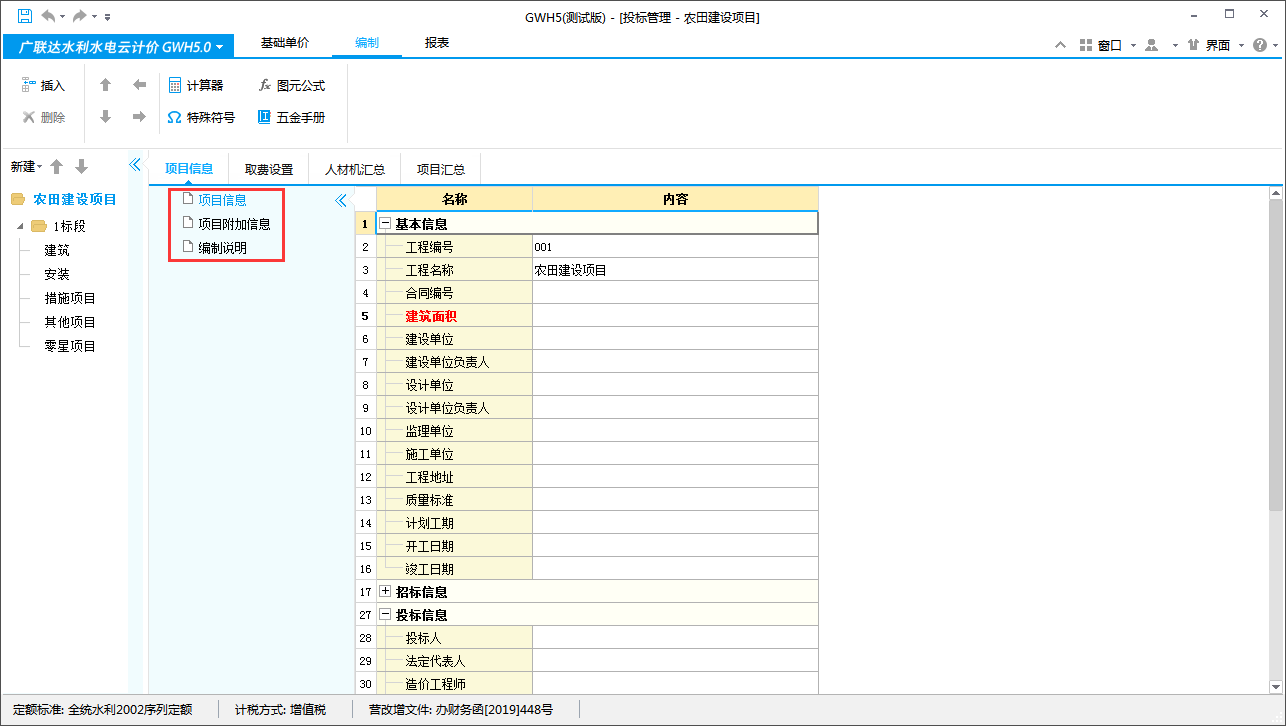Click the 开工日期 row label
This screenshot has height=726, width=1286.
click(x=429, y=546)
